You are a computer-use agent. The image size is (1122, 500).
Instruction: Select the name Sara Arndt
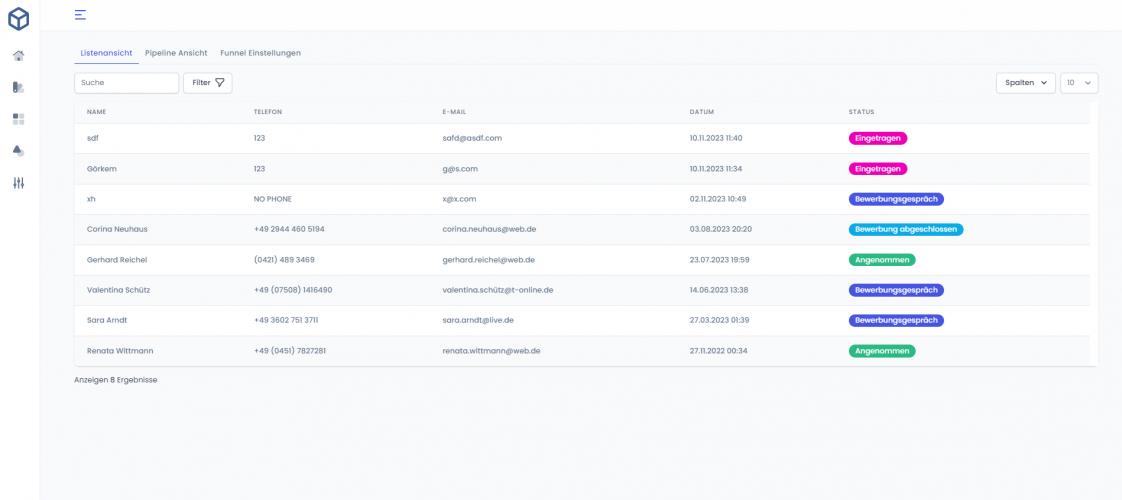pyautogui.click(x=107, y=320)
